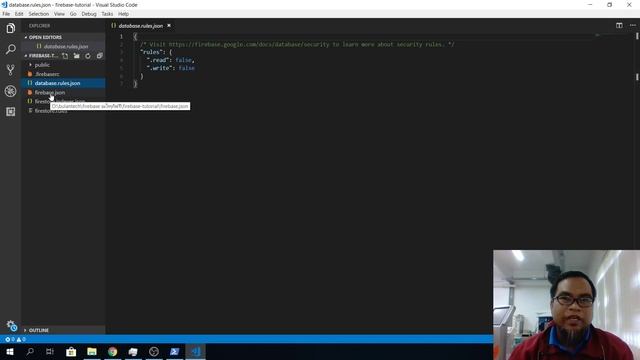Viewport: 640px width, 360px height.
Task: Open the editor More Actions ellipsis
Action: pyautogui.click(x=633, y=25)
